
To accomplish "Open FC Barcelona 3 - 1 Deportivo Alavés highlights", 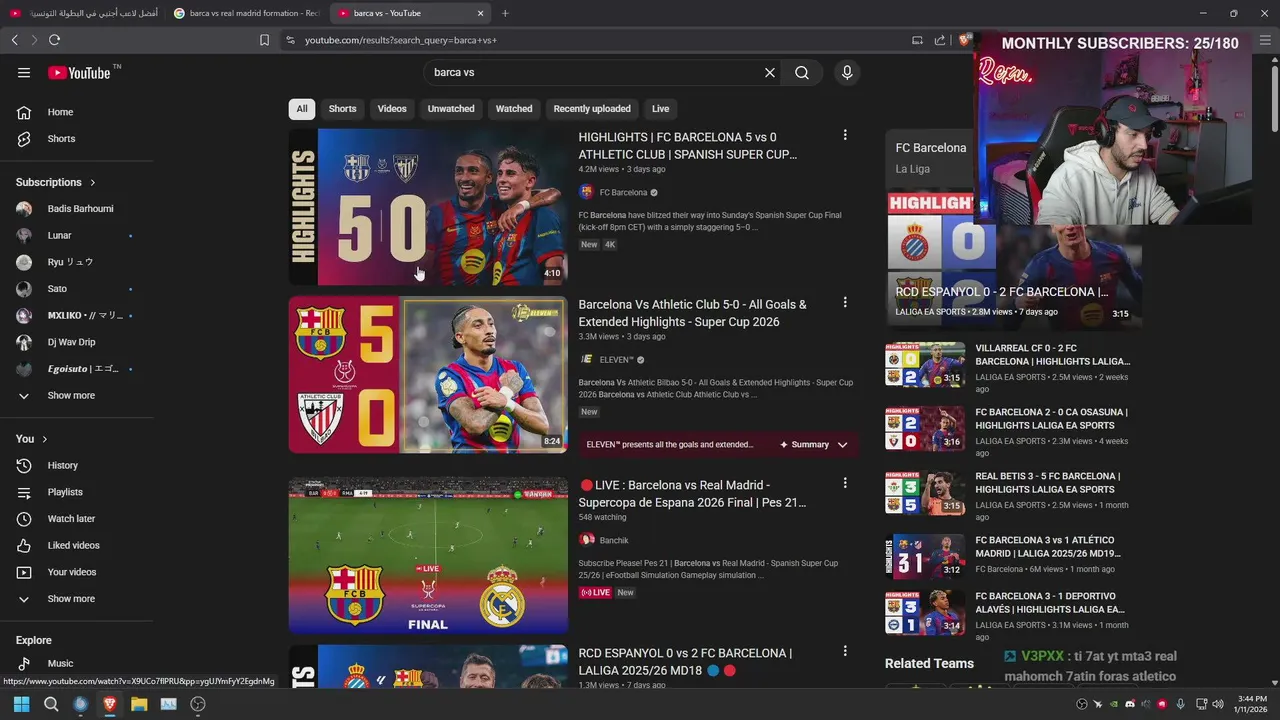I will click(x=1050, y=602).
